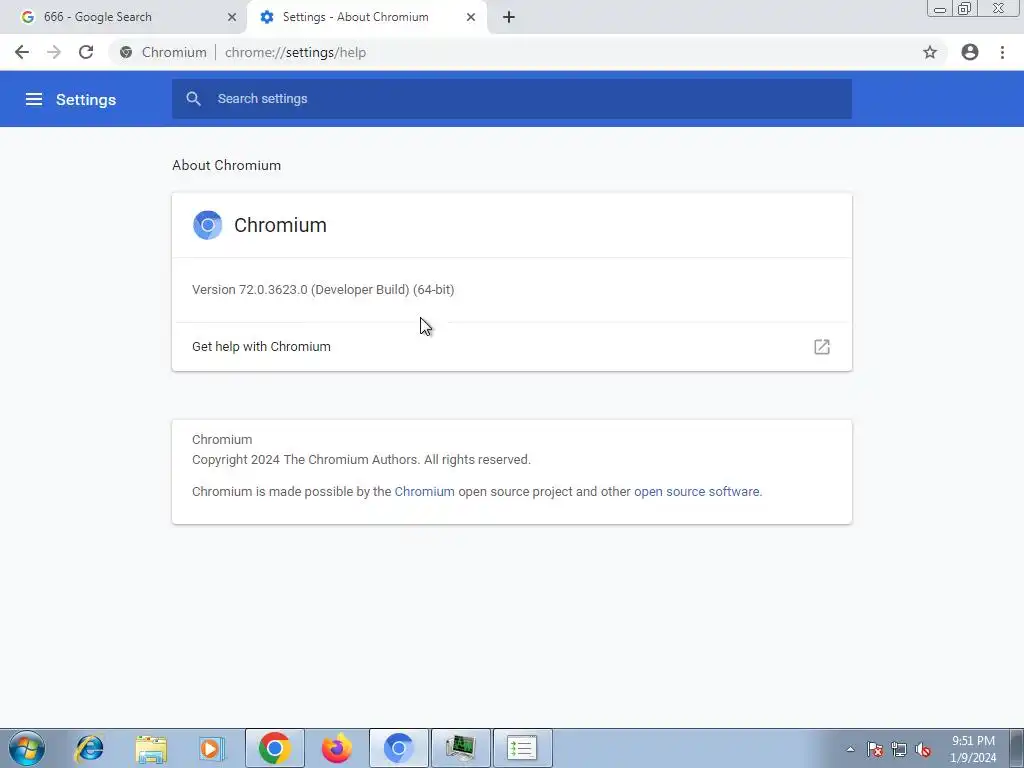Click the muted volume tray icon

click(923, 749)
